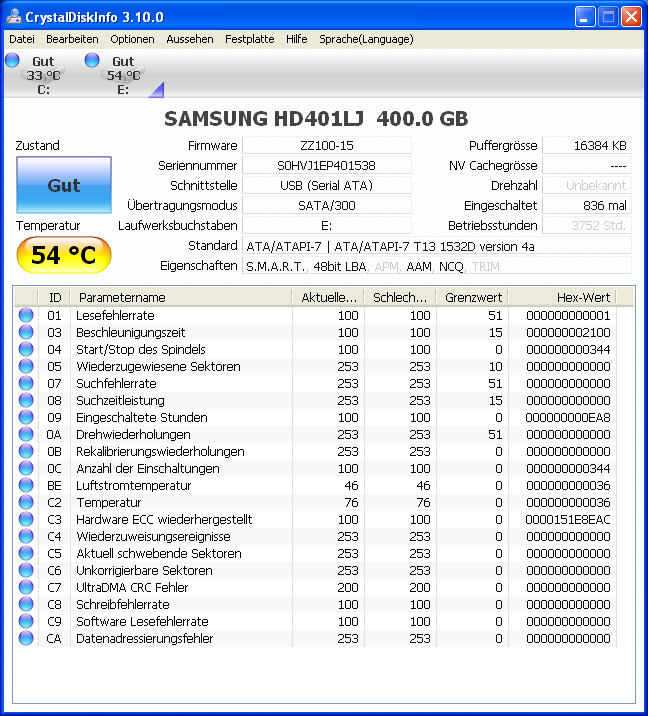Open the Optionen menu

tap(132, 39)
